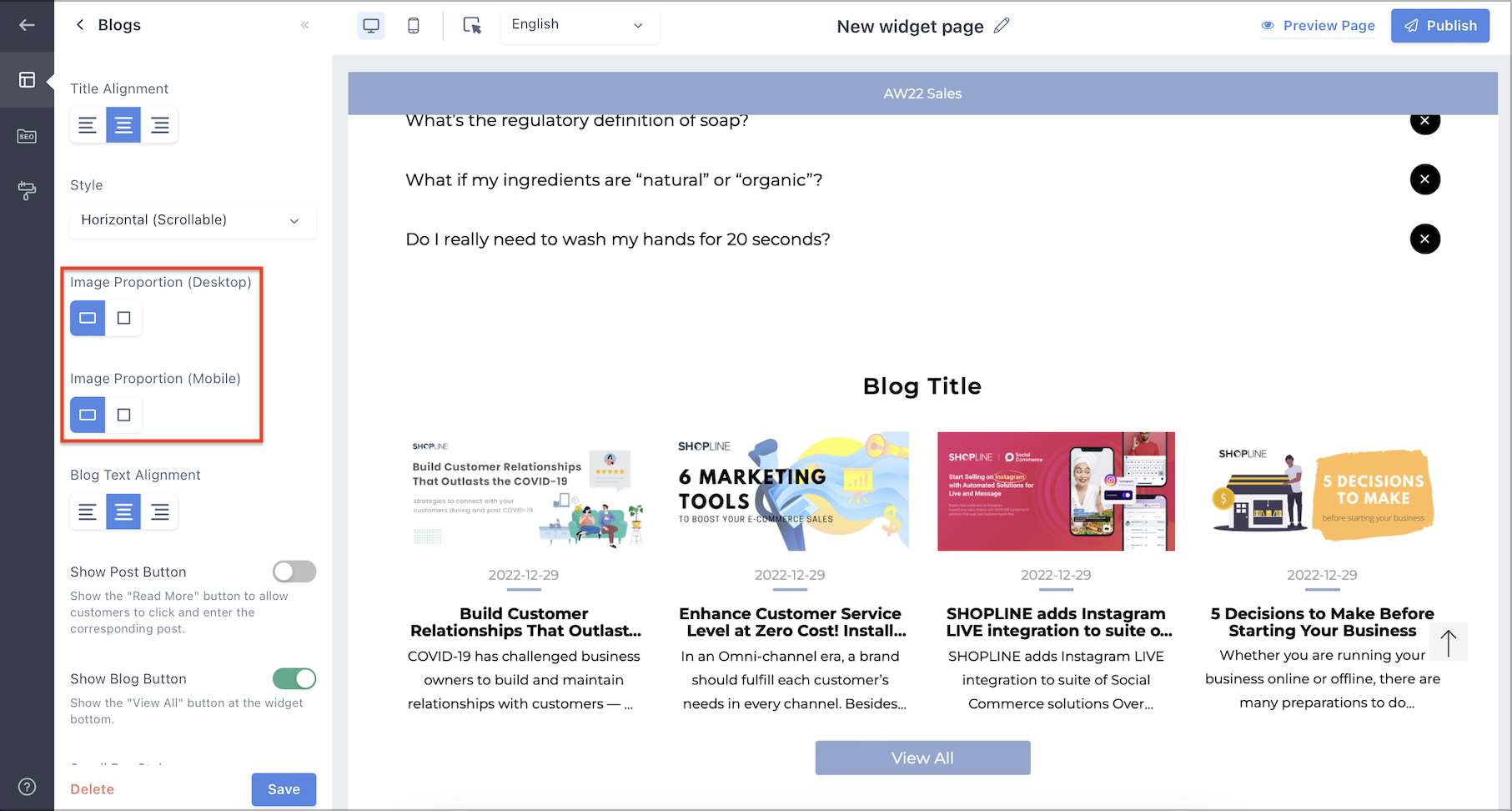Viewport: 1512px width, 811px height.
Task: Collapse the 'regulatory definition of soap' question
Action: (1425, 122)
